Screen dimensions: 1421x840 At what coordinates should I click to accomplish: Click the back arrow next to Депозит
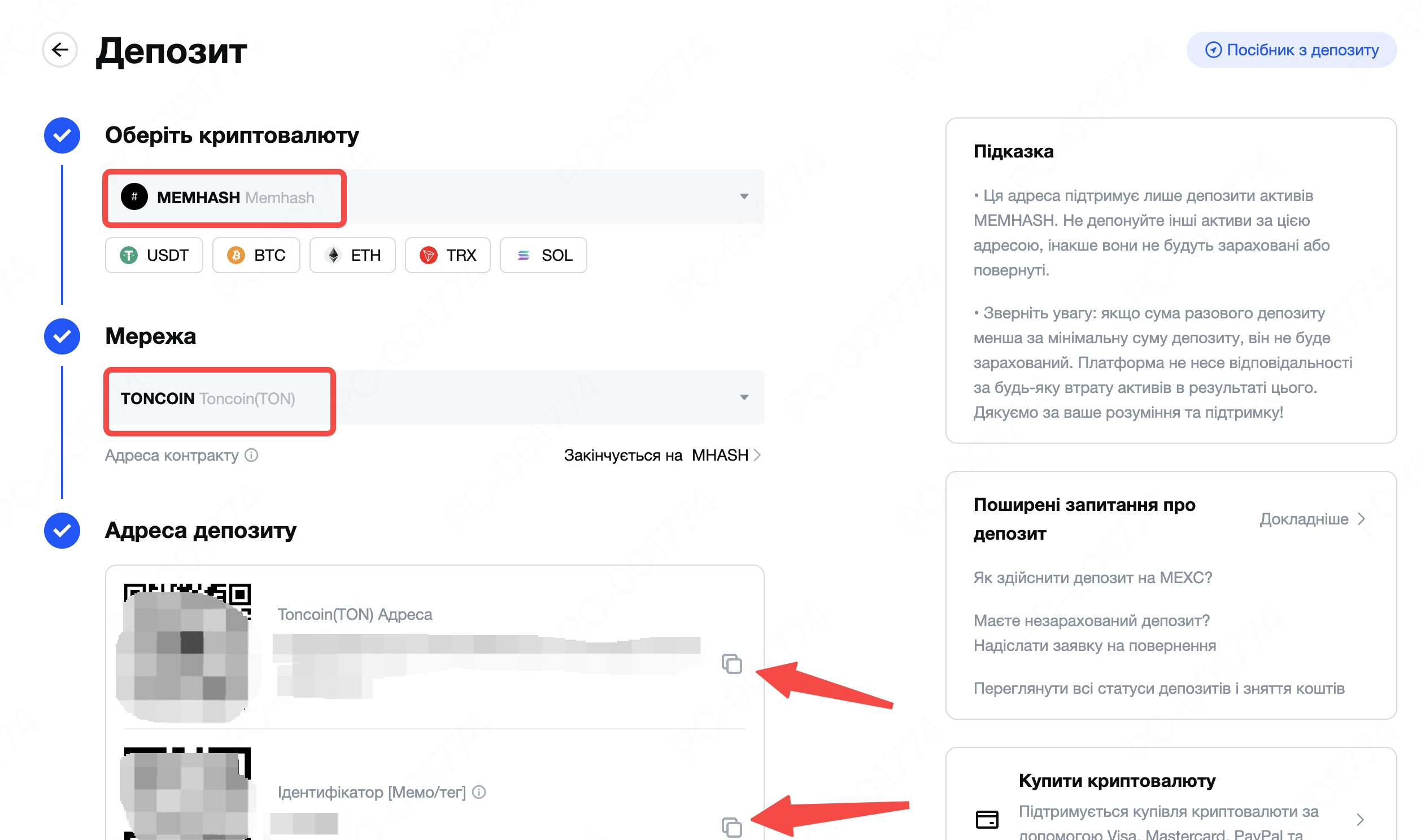(x=60, y=50)
